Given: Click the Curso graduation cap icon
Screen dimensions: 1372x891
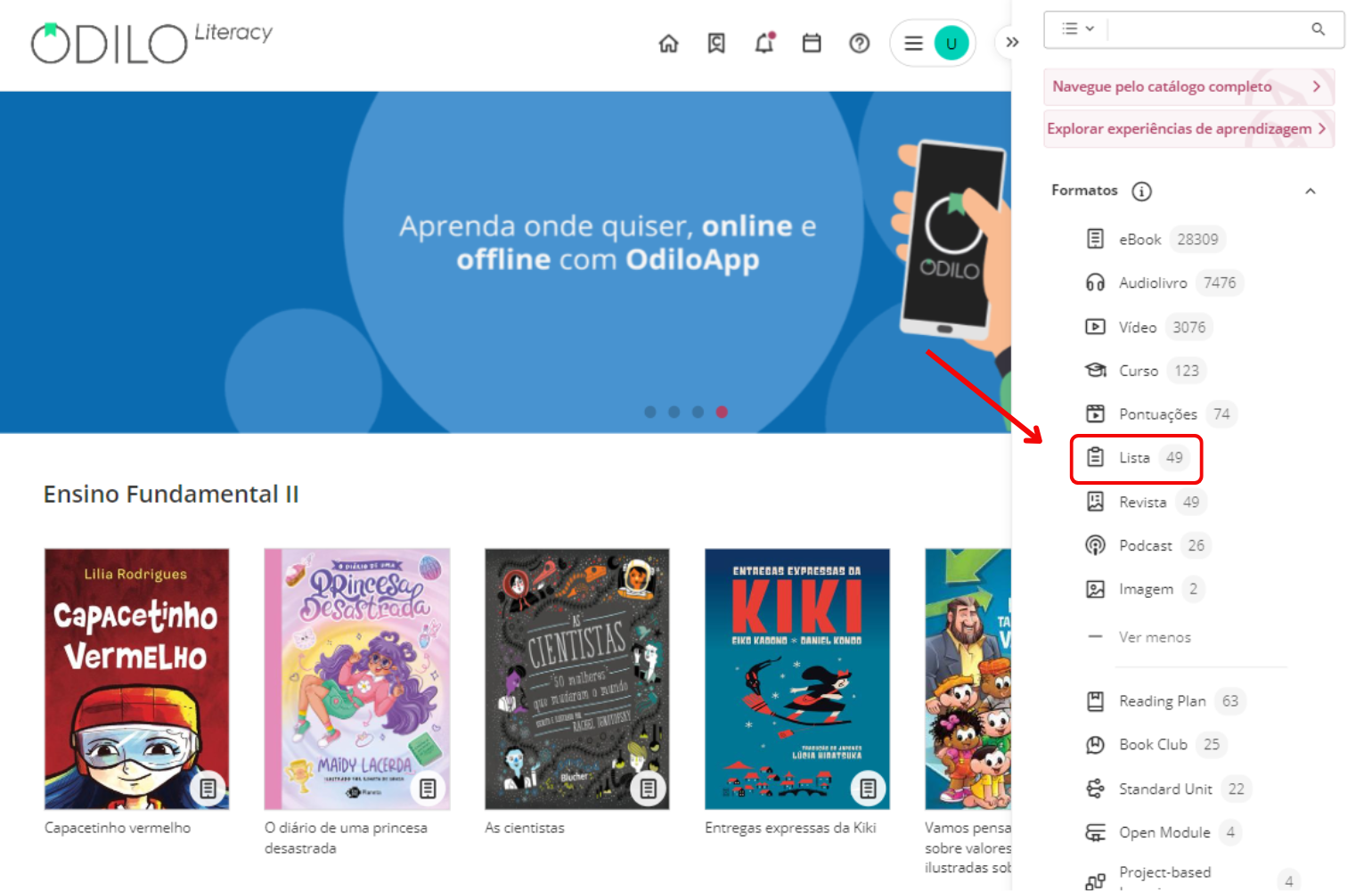Looking at the screenshot, I should 1095,370.
